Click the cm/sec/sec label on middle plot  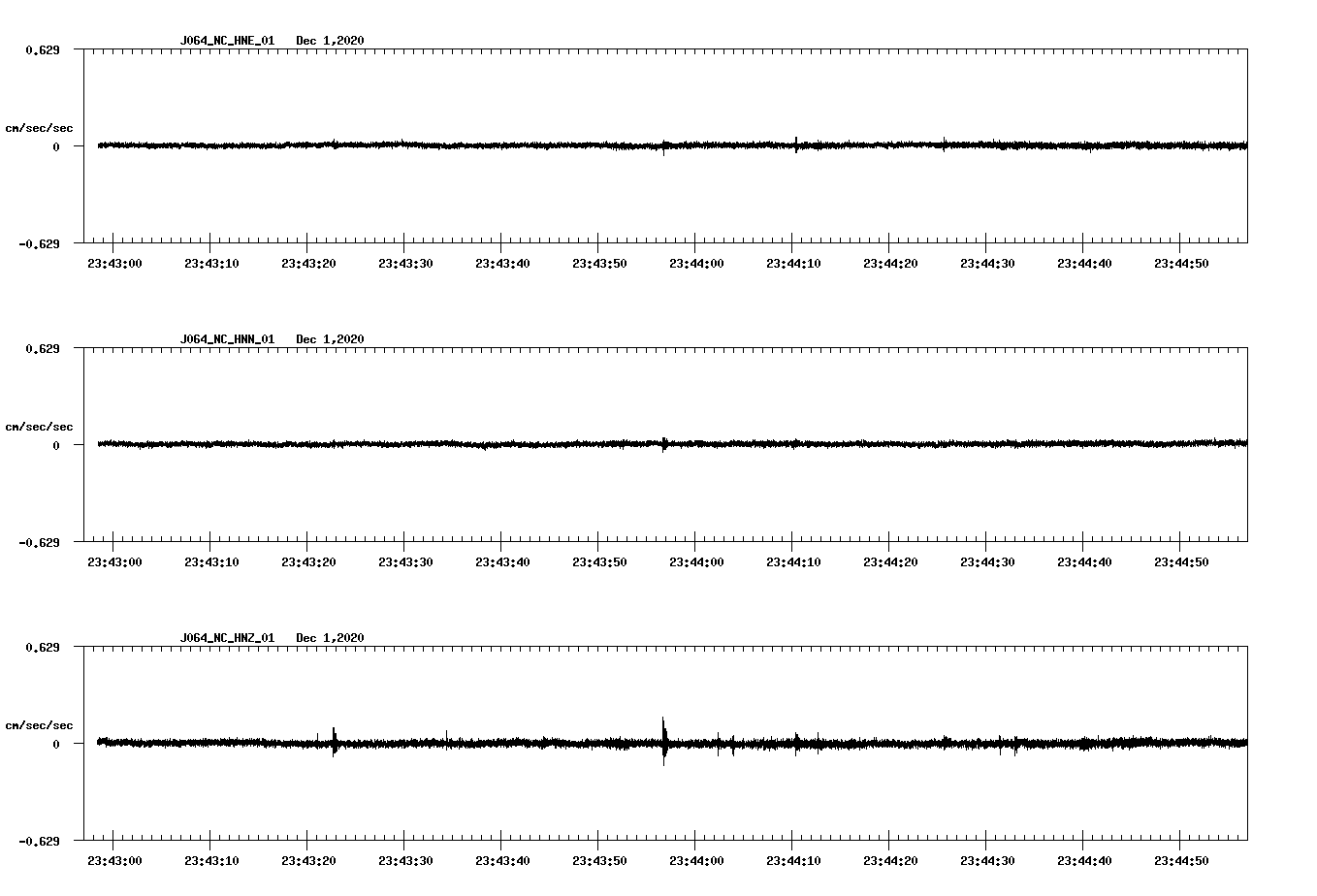click(40, 426)
